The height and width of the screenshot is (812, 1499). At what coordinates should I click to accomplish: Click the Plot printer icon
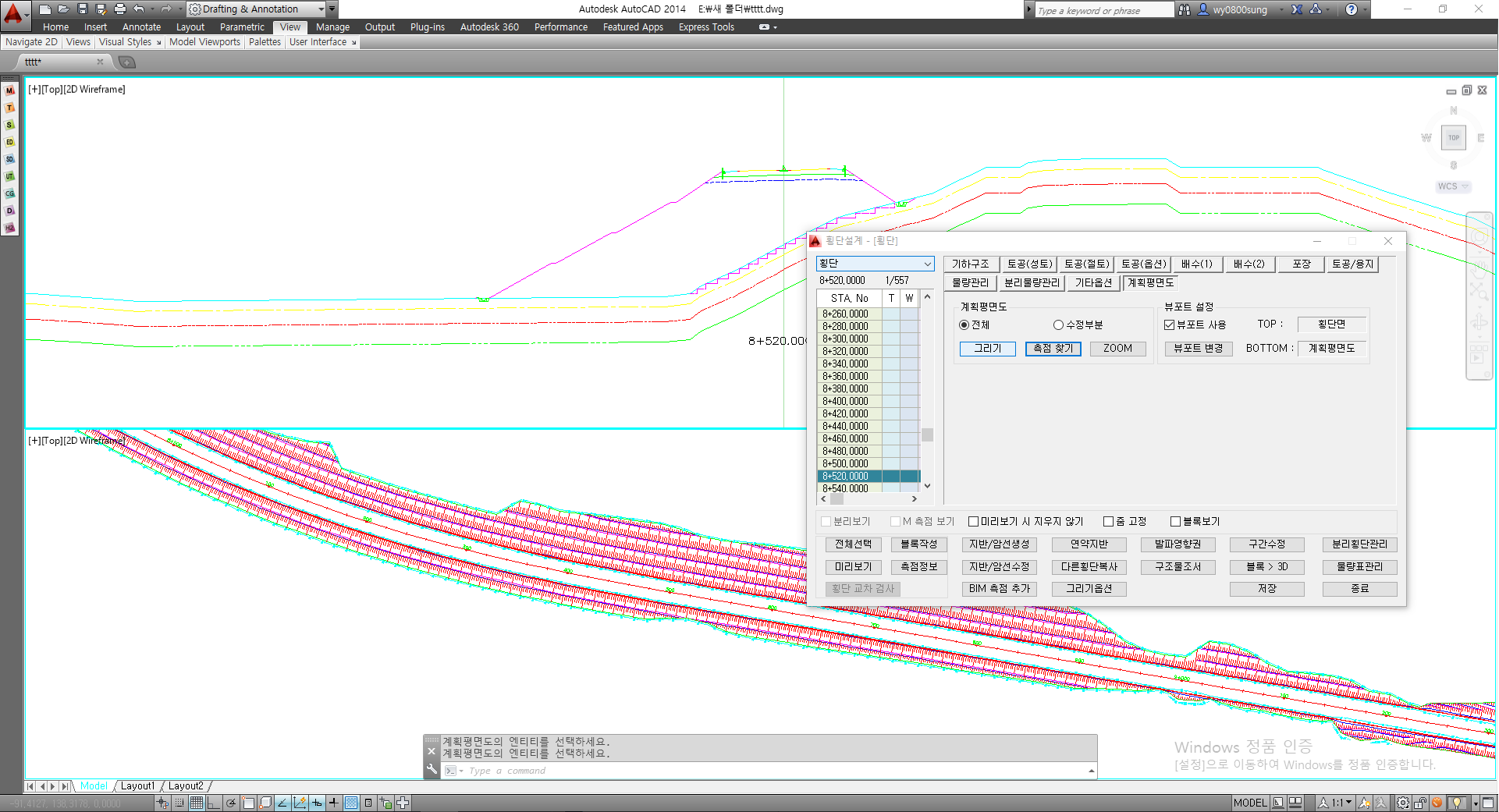point(119,9)
